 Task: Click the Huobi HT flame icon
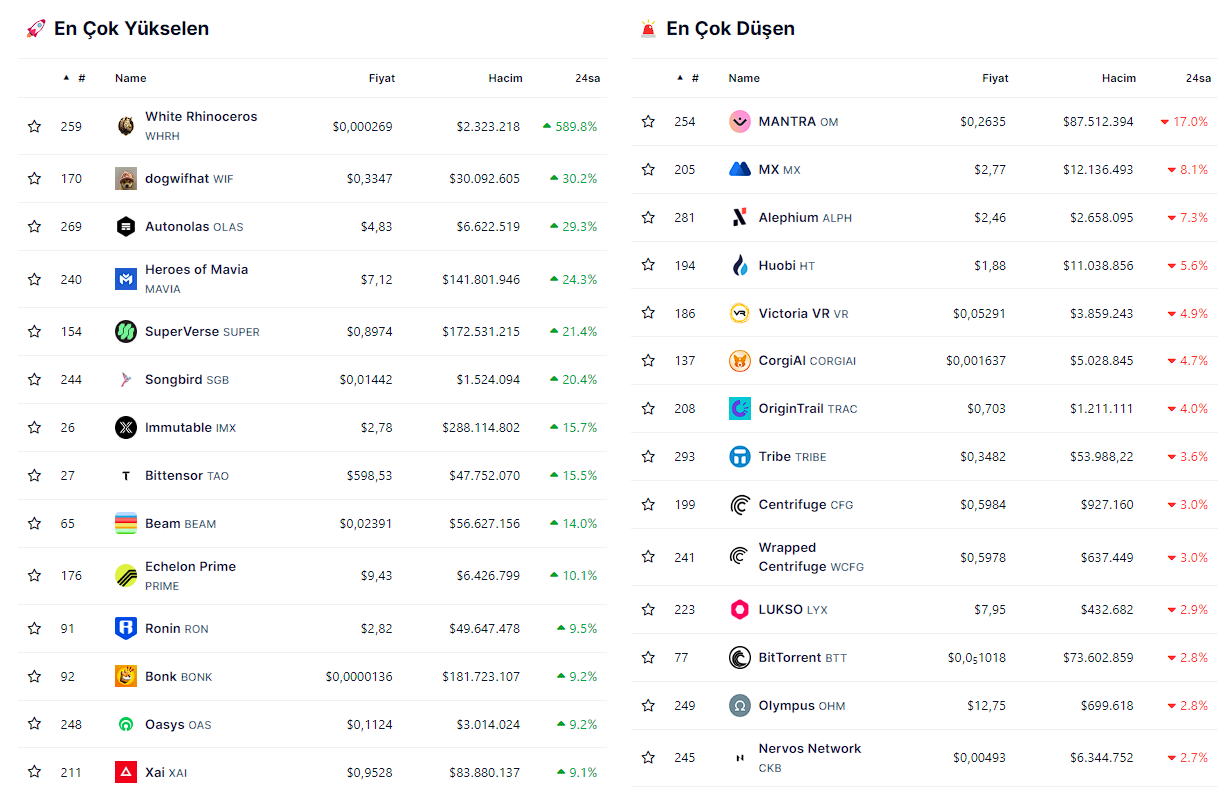click(x=740, y=266)
